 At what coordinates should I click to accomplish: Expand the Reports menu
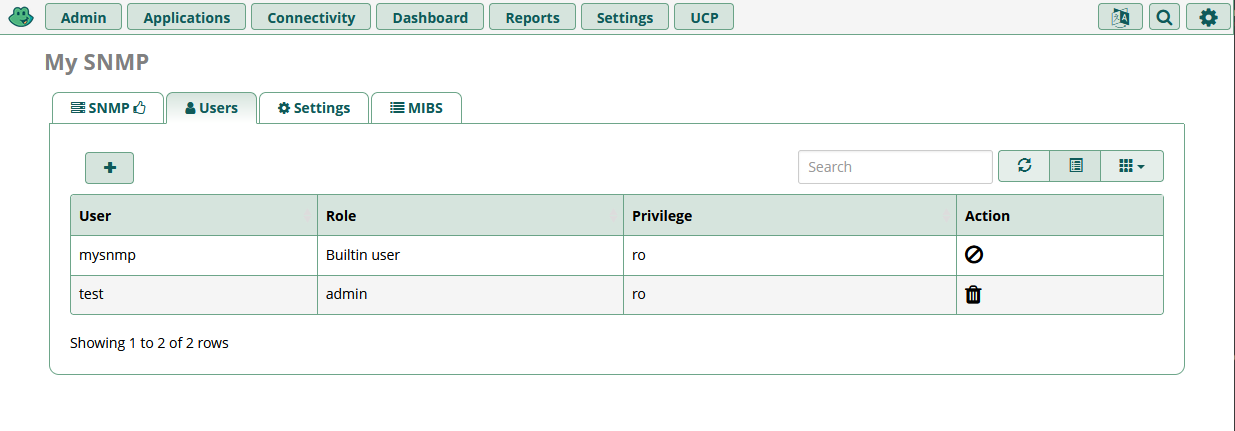click(532, 17)
